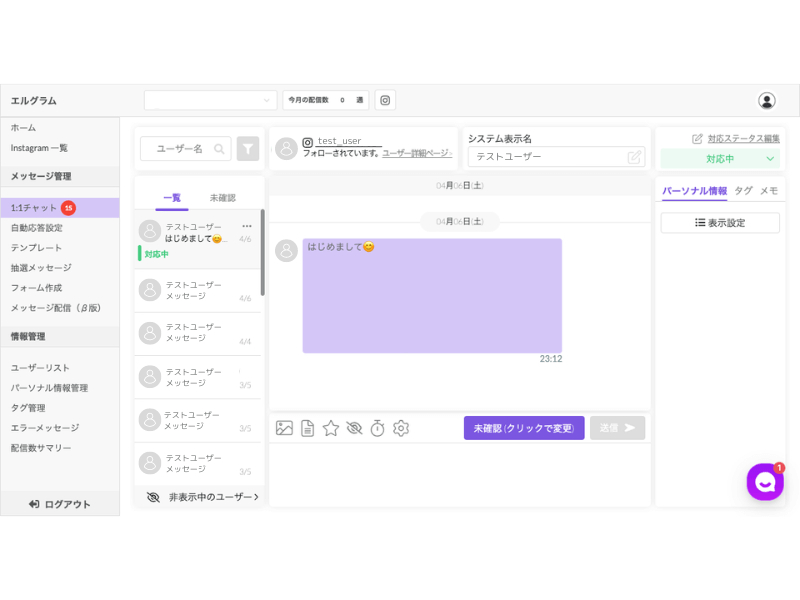Click the message text input area

460,474
